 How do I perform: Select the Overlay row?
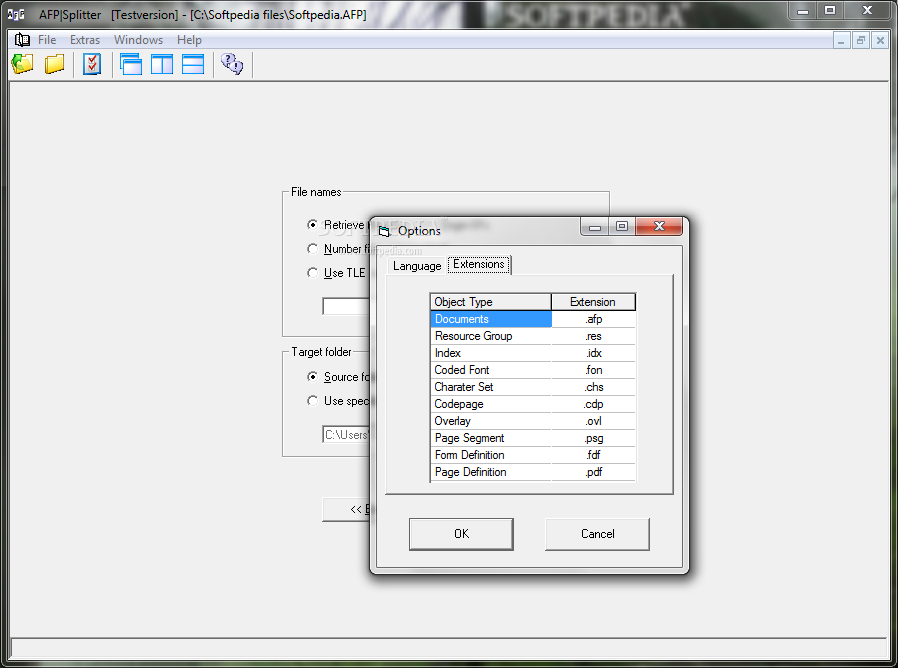click(491, 421)
